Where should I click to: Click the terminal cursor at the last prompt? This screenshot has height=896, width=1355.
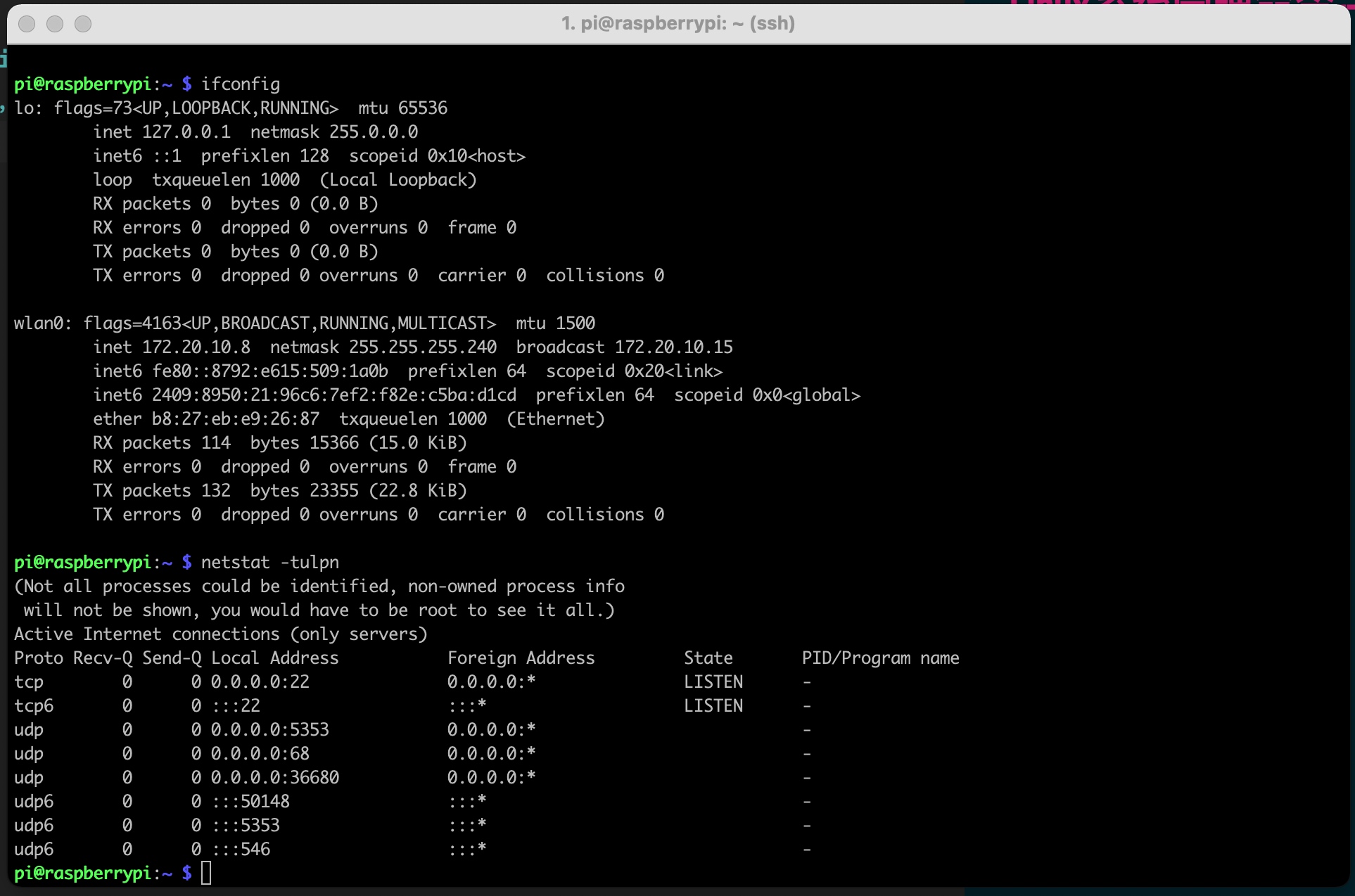tap(206, 873)
